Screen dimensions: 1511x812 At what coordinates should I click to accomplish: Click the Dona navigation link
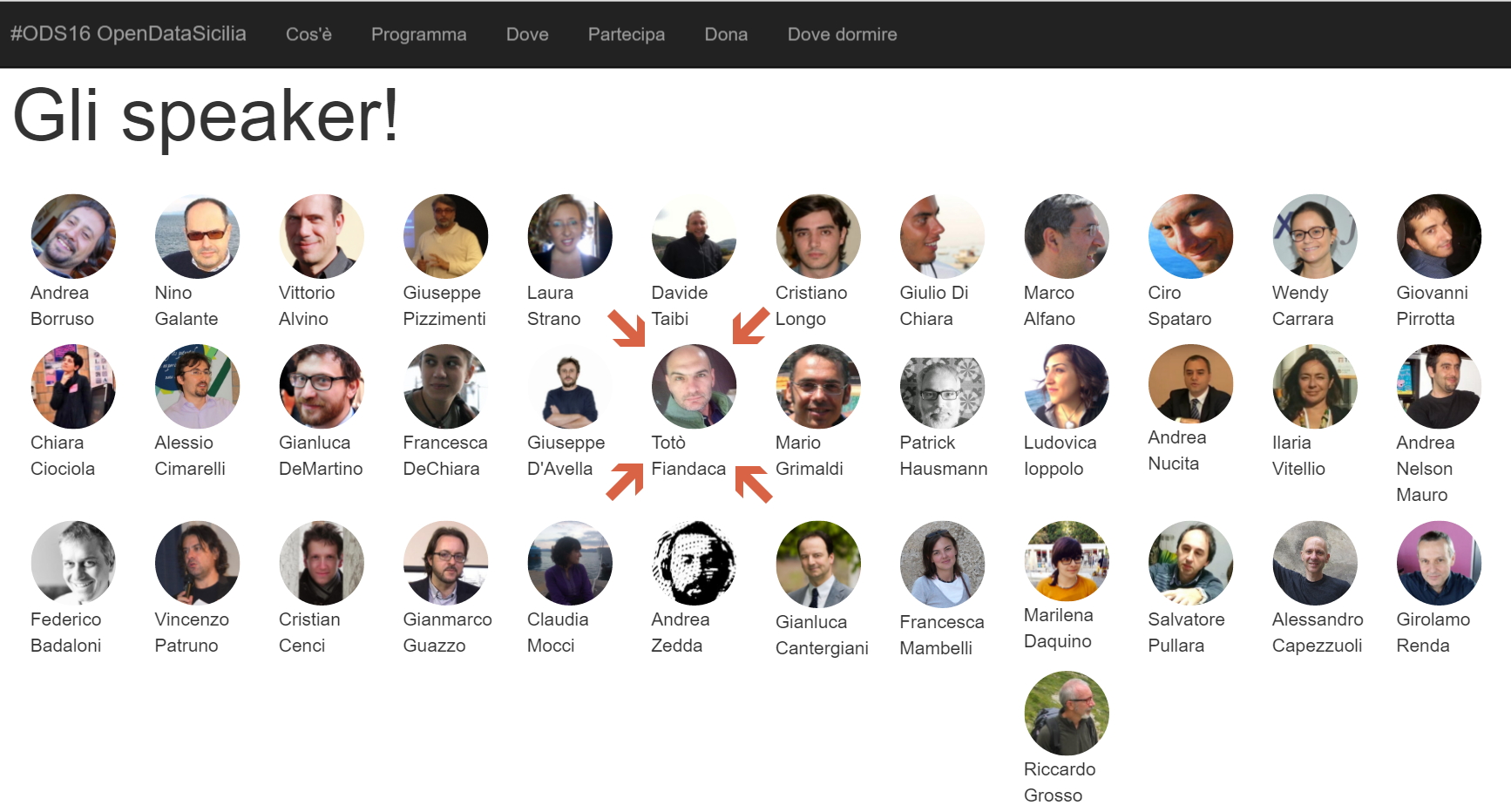point(726,35)
